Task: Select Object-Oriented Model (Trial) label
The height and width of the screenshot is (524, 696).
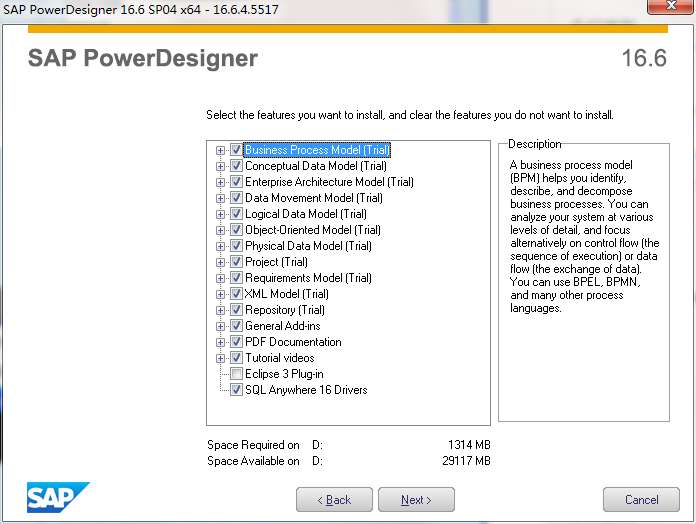Action: pos(312,230)
